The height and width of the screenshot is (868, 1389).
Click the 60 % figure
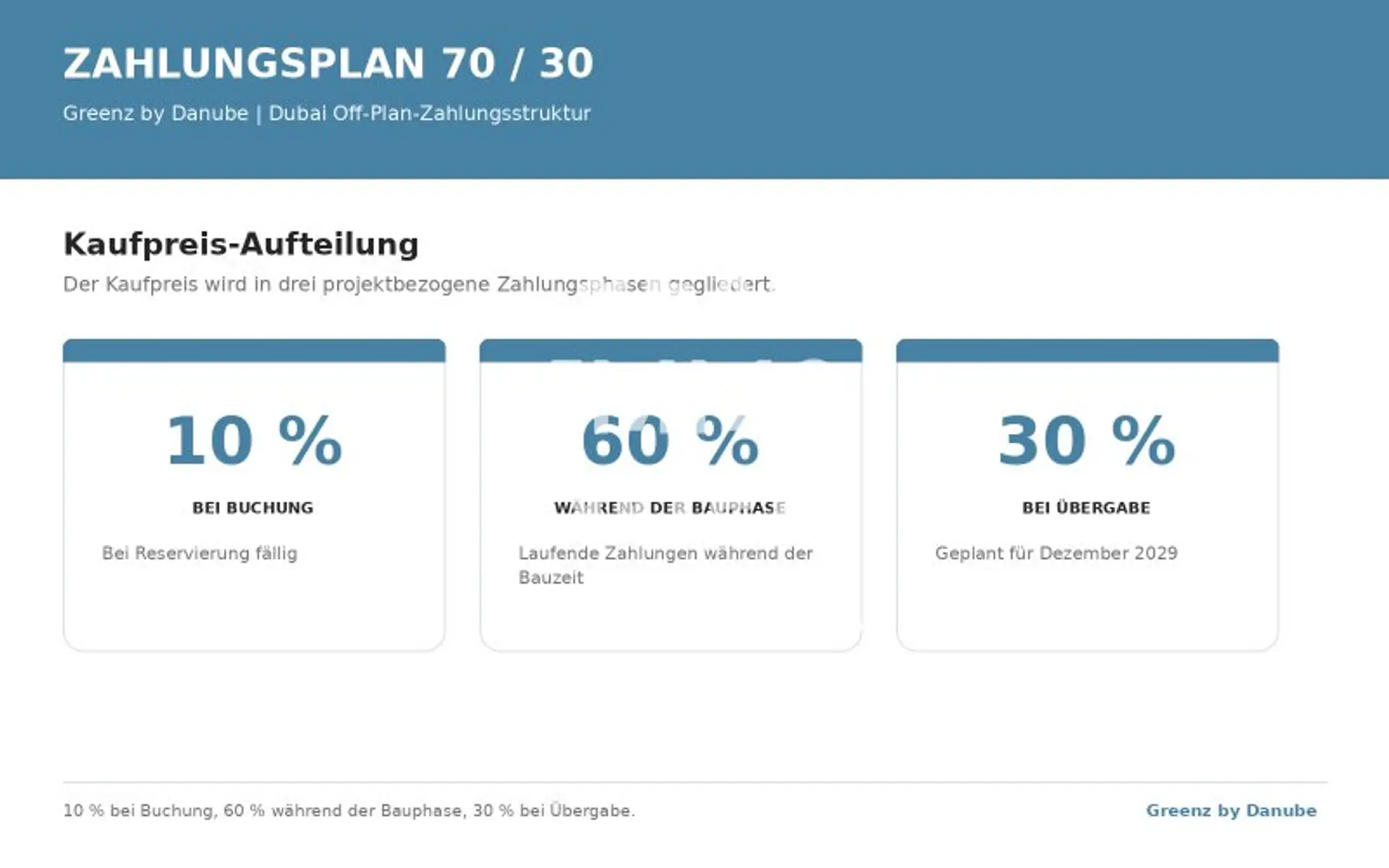pos(671,441)
